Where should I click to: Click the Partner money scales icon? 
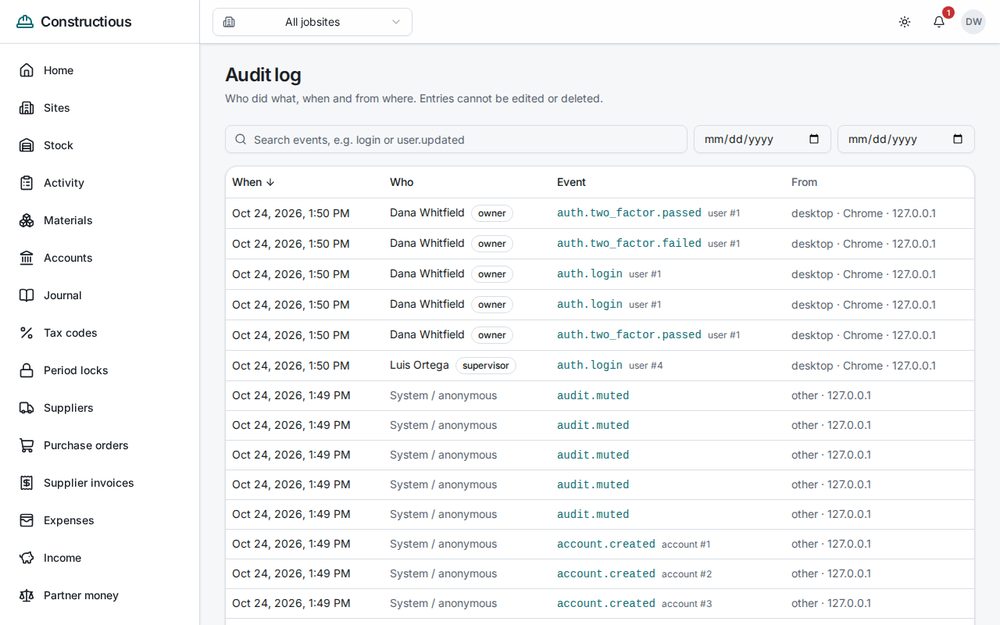click(x=26, y=596)
